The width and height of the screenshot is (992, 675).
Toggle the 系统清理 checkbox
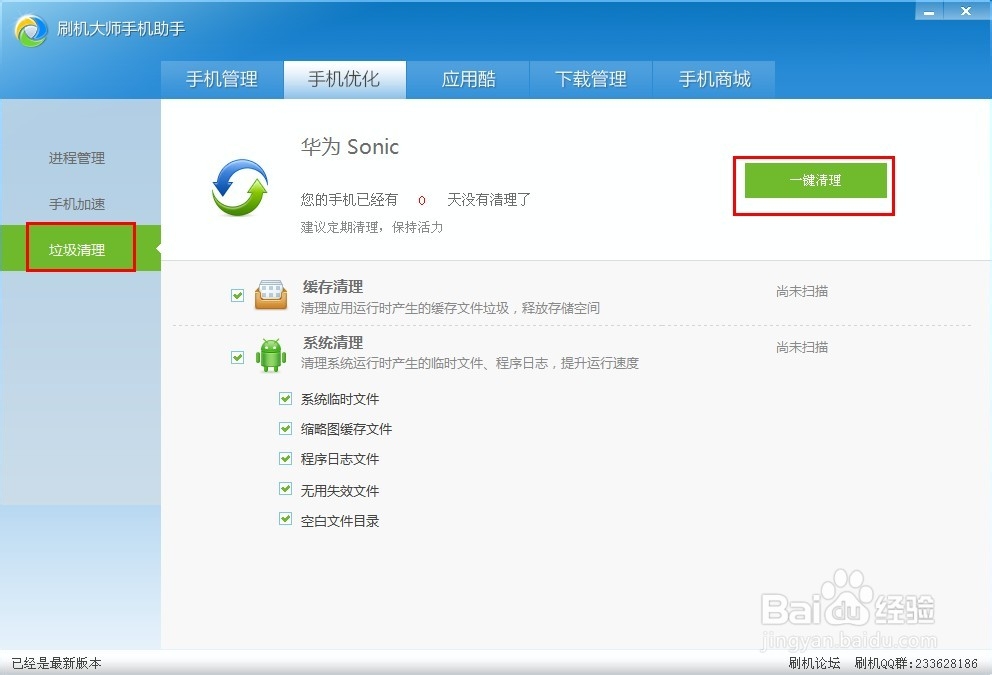click(237, 357)
